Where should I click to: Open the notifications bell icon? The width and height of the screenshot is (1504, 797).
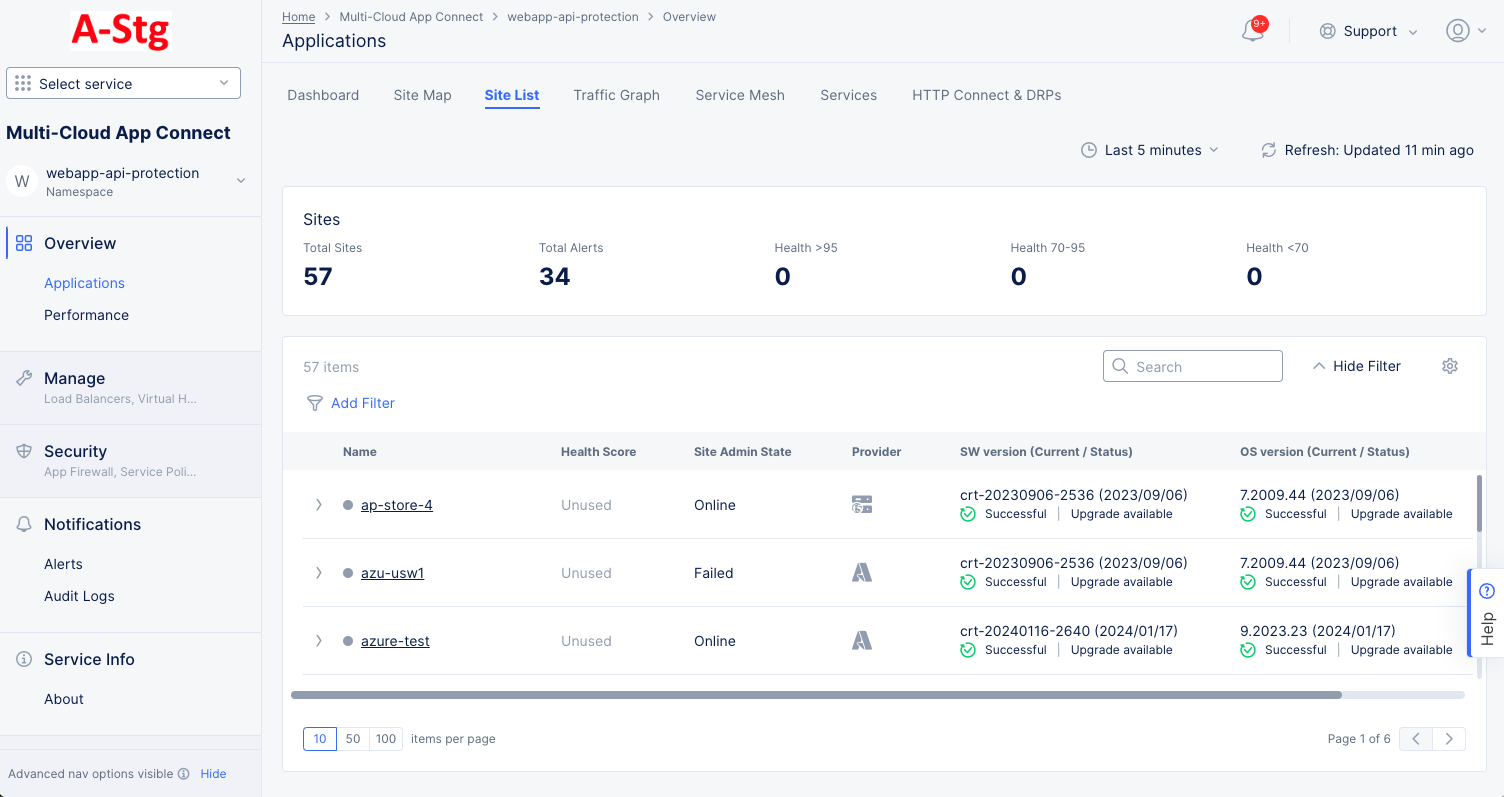[x=1252, y=31]
